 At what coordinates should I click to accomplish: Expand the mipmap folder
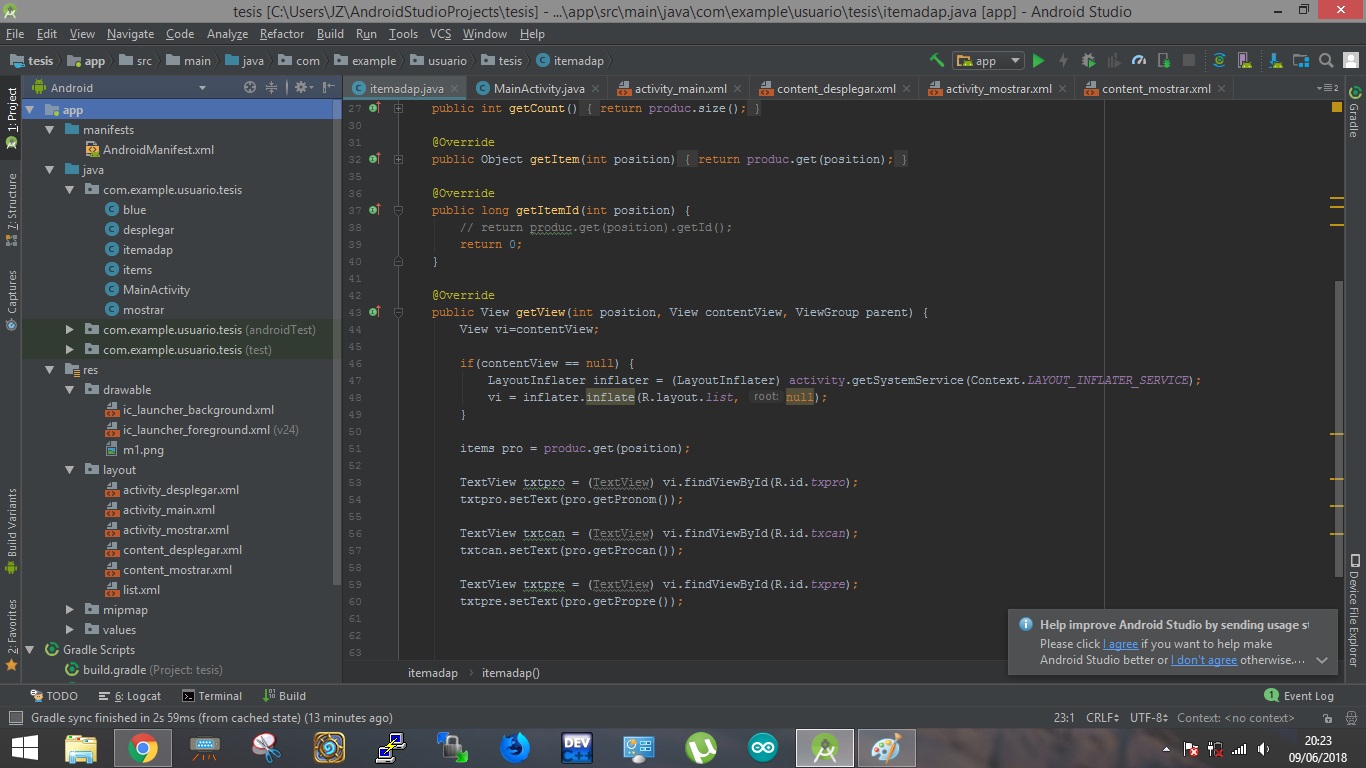(69, 610)
